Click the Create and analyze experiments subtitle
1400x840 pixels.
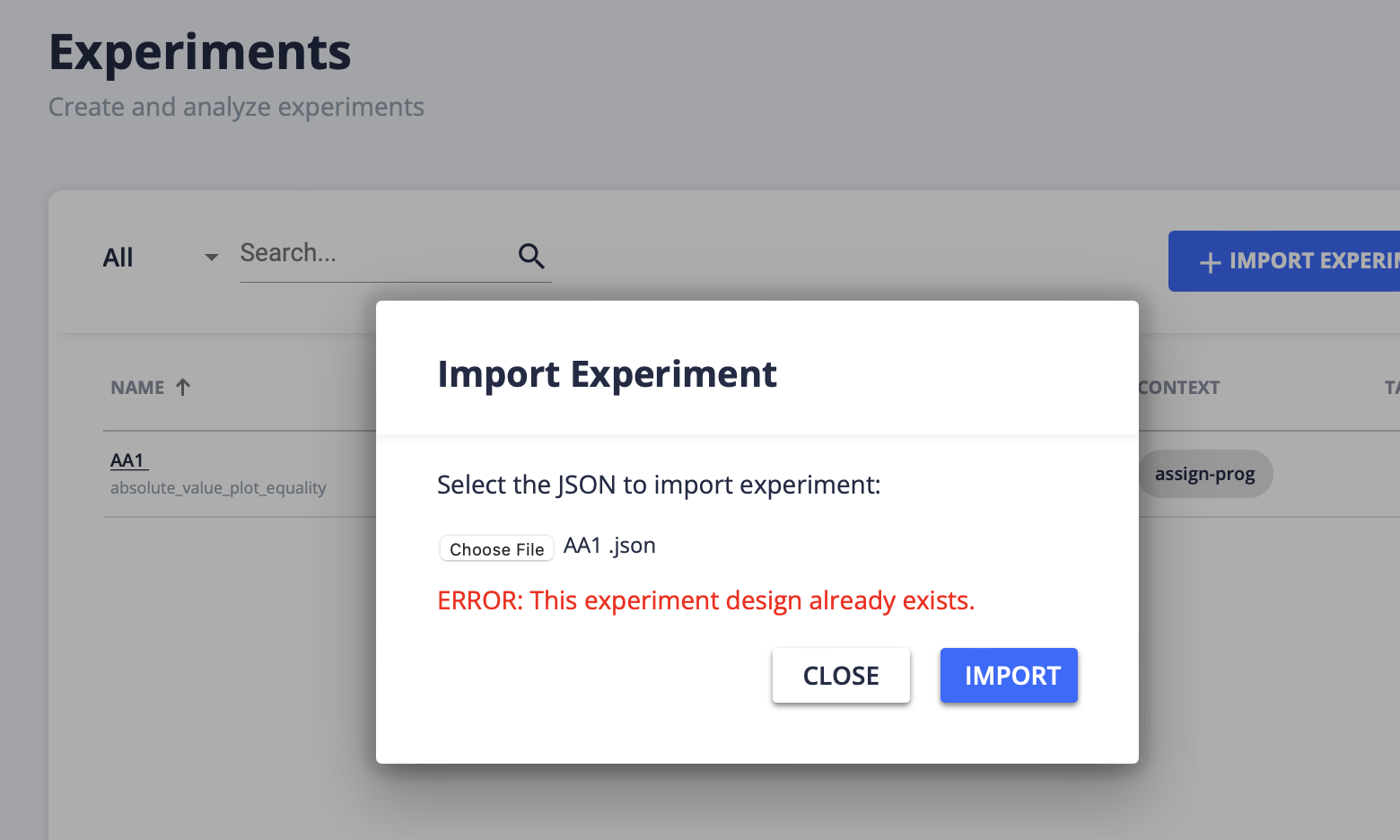coord(236,106)
